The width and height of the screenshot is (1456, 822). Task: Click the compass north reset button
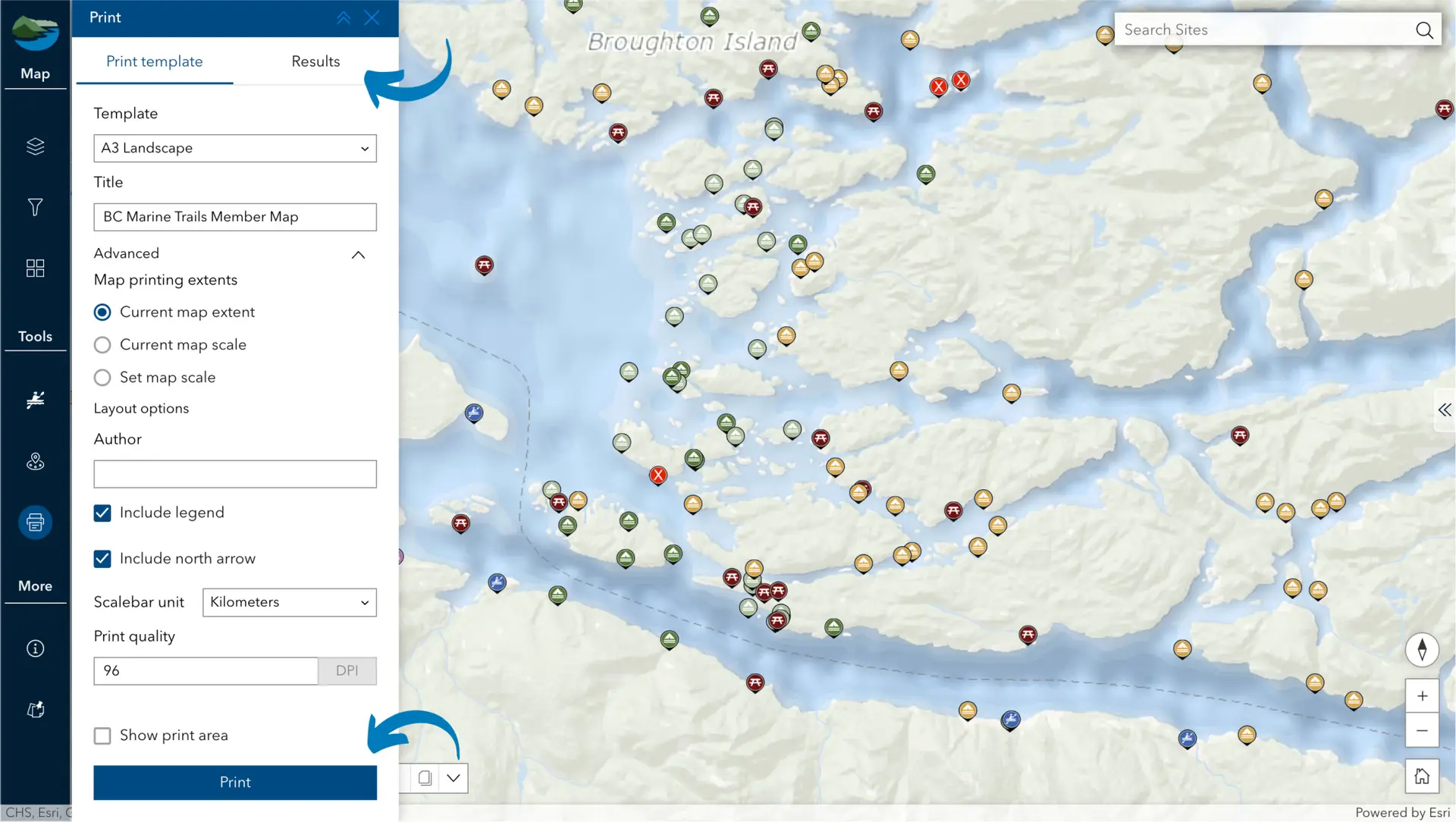(x=1422, y=649)
